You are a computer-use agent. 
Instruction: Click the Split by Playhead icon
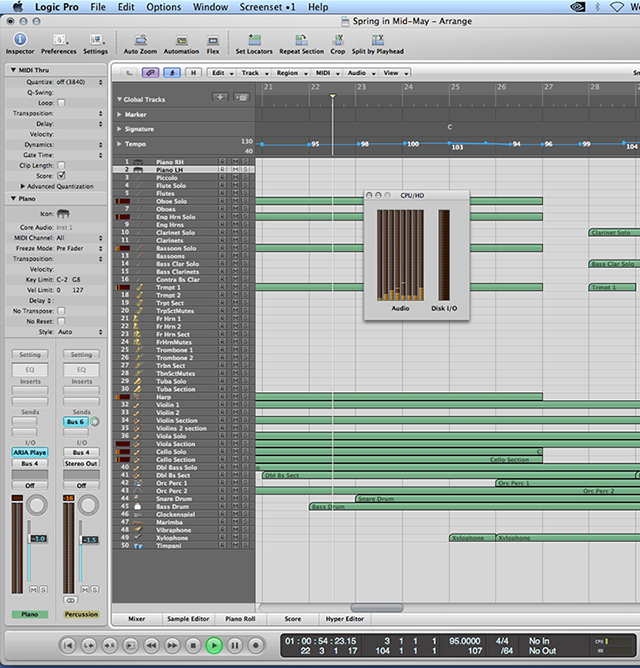click(378, 43)
